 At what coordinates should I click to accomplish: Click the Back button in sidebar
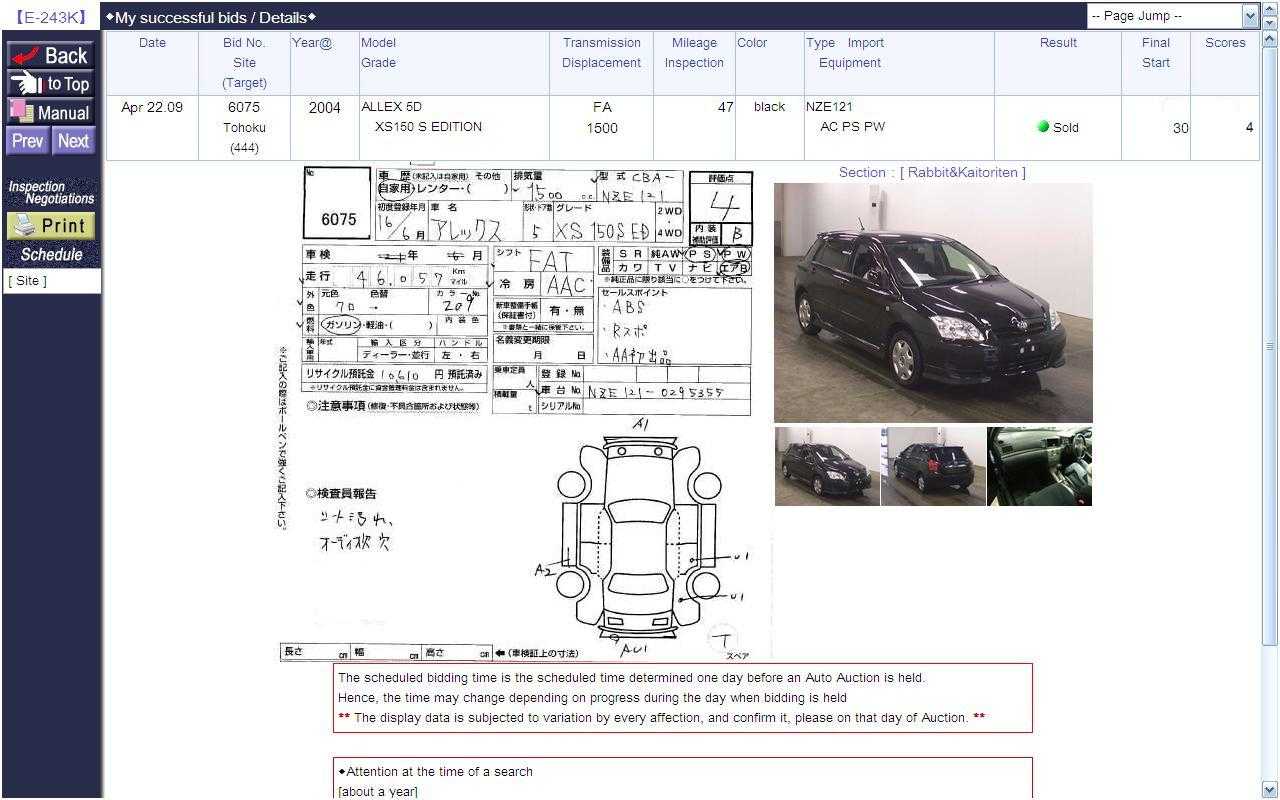51,55
